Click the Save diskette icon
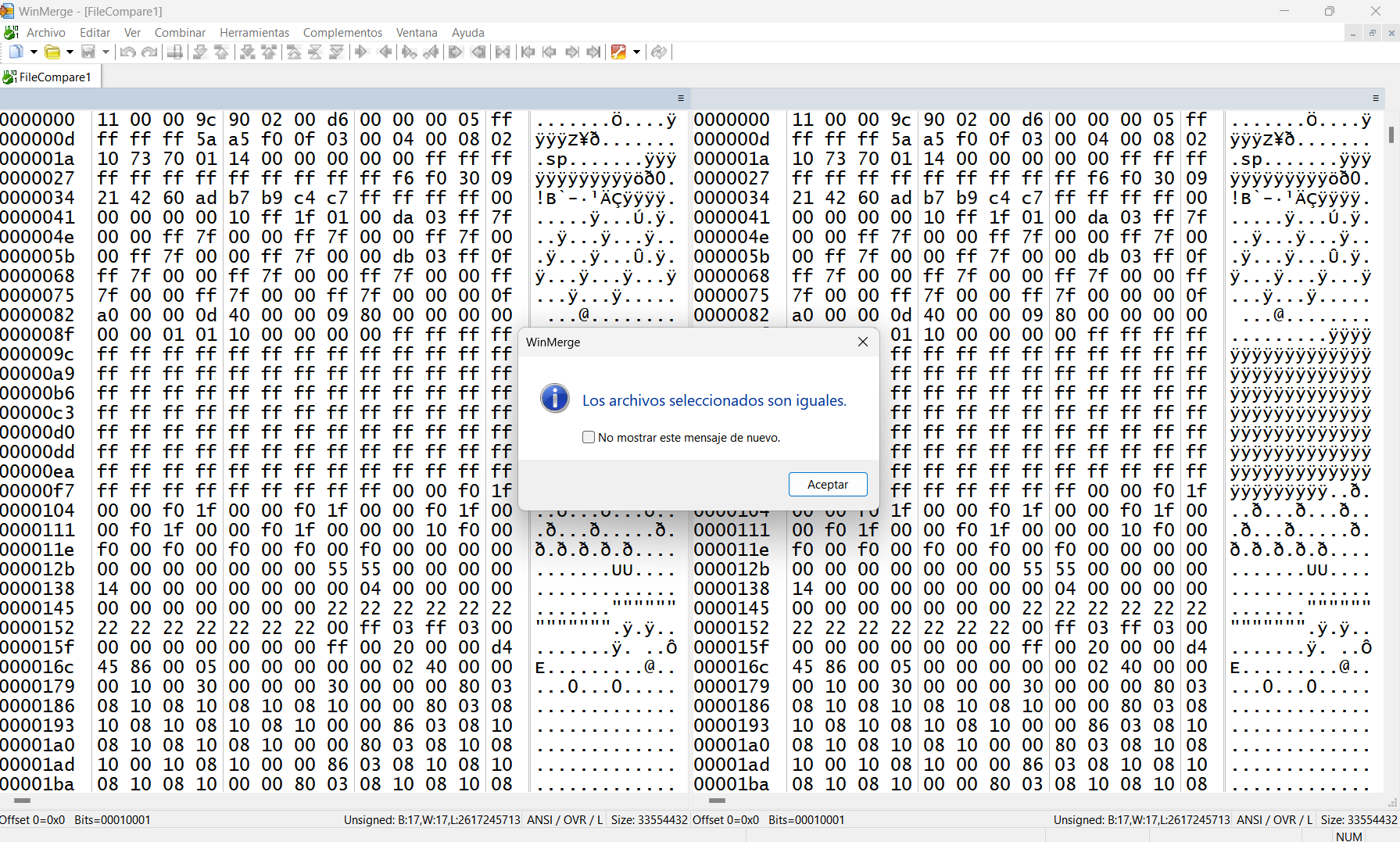1400x842 pixels. 88,52
